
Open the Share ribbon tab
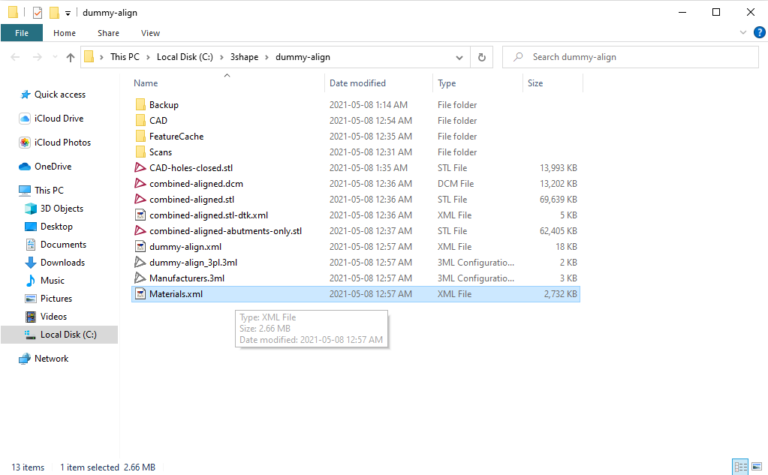[108, 32]
